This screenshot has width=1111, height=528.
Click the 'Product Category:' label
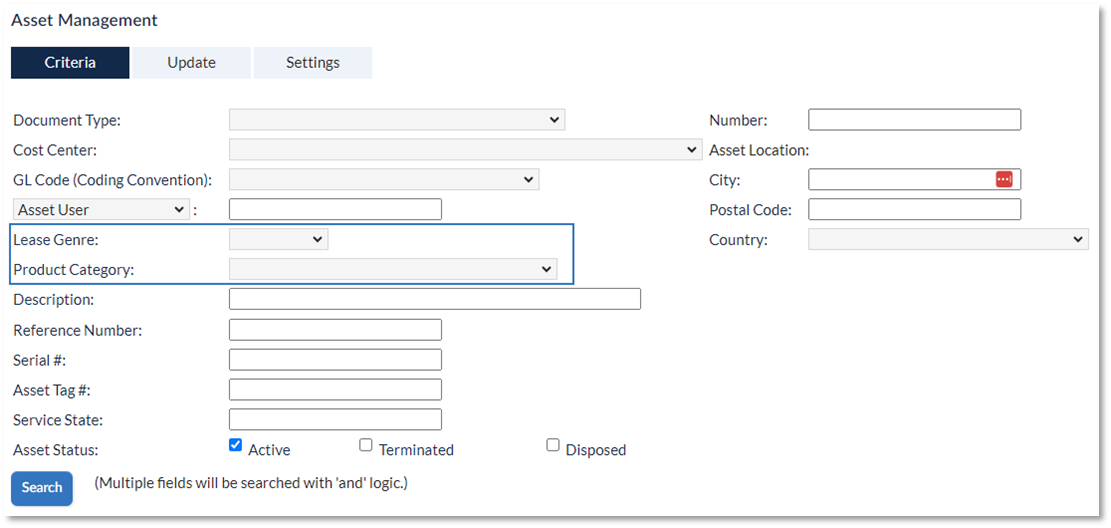click(x=74, y=270)
